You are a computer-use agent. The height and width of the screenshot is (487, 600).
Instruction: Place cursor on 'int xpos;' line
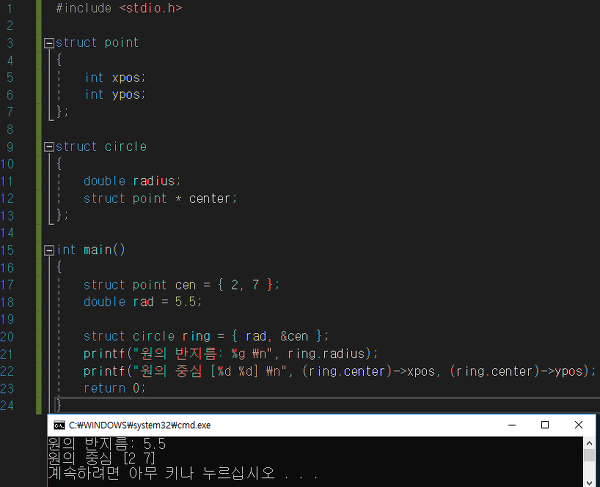point(115,78)
